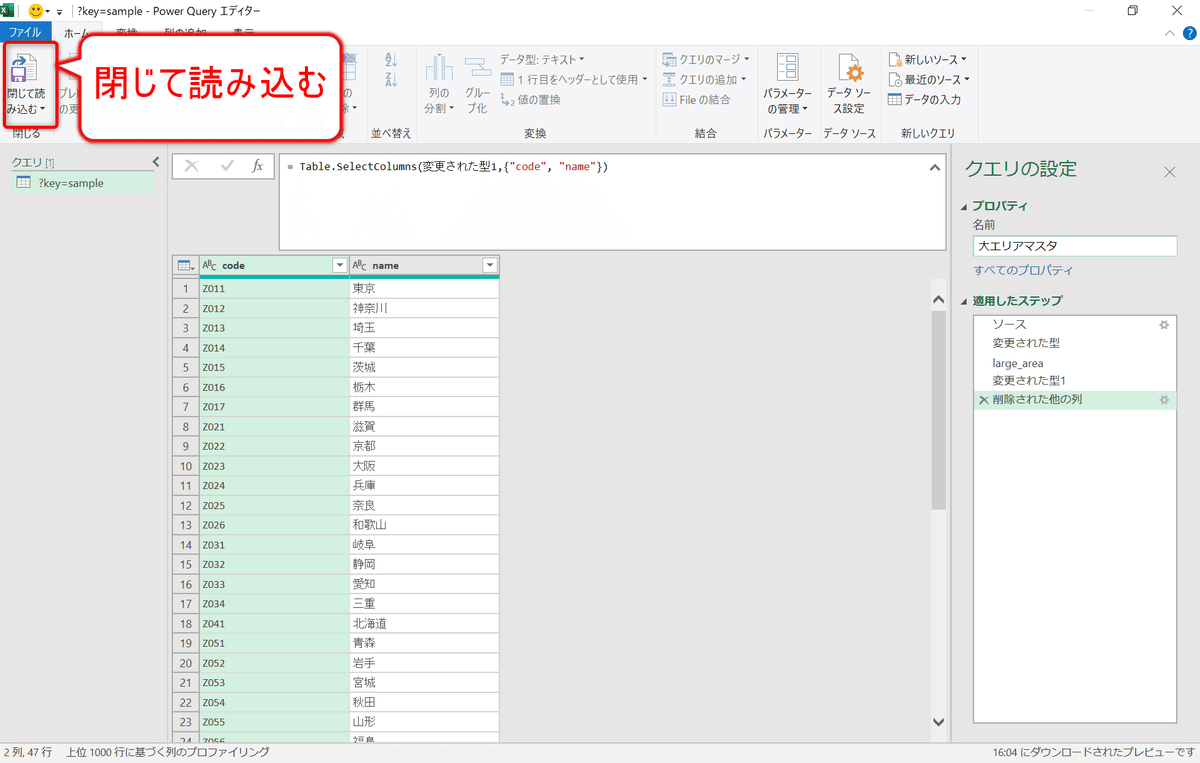Image resolution: width=1200 pixels, height=763 pixels.
Task: Open 列の分割 (Split Column) menu
Action: tap(439, 85)
